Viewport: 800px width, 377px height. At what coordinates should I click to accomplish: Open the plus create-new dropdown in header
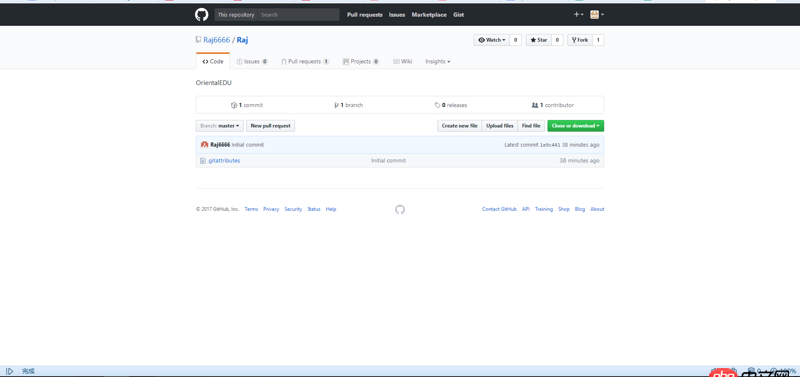point(578,15)
